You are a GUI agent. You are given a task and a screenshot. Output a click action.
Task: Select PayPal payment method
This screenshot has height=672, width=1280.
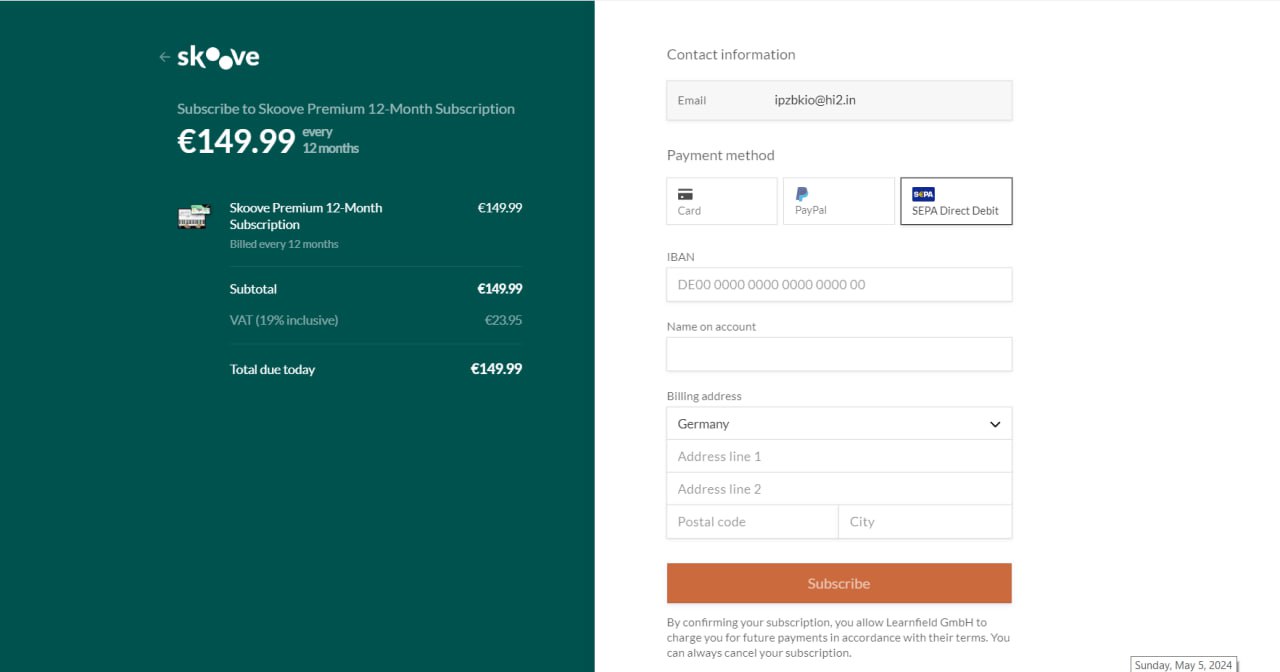[838, 201]
